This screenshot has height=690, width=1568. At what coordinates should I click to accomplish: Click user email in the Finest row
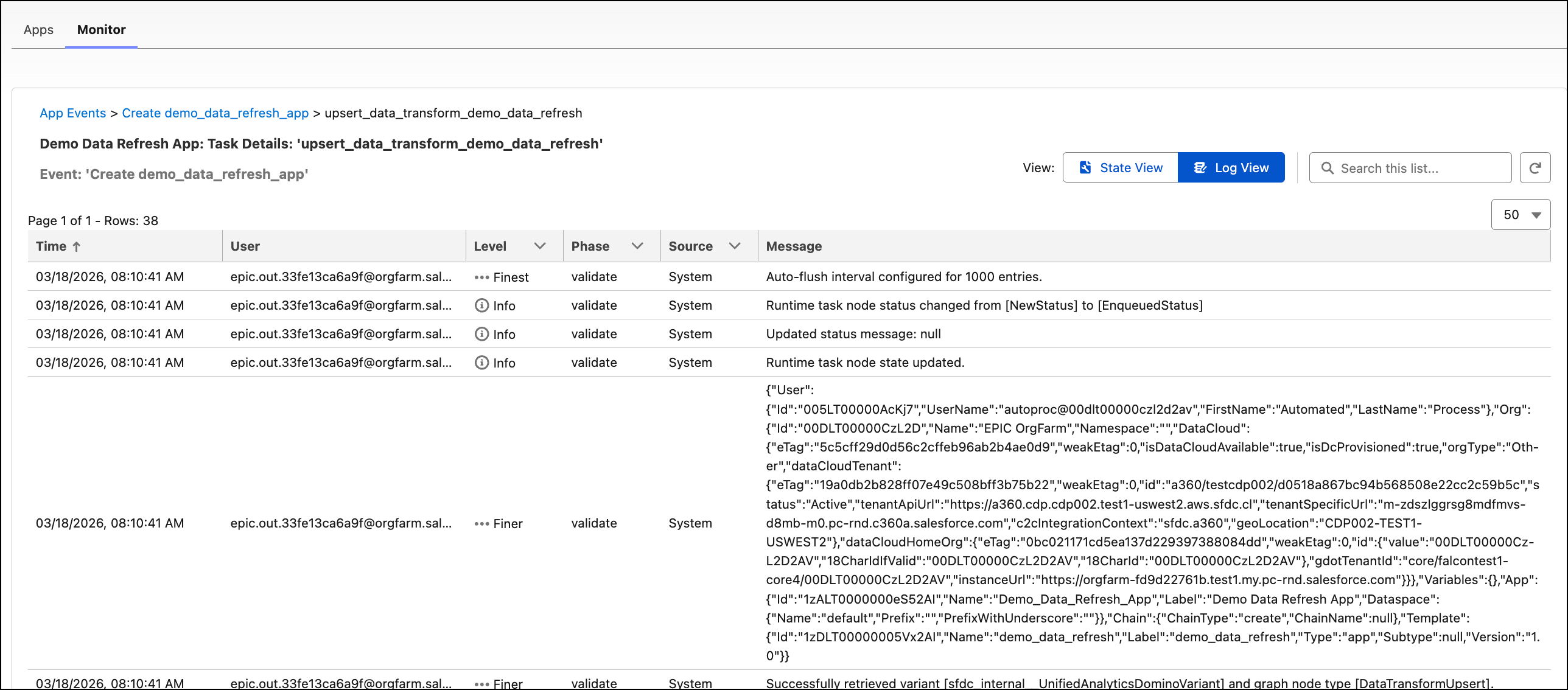coord(340,277)
